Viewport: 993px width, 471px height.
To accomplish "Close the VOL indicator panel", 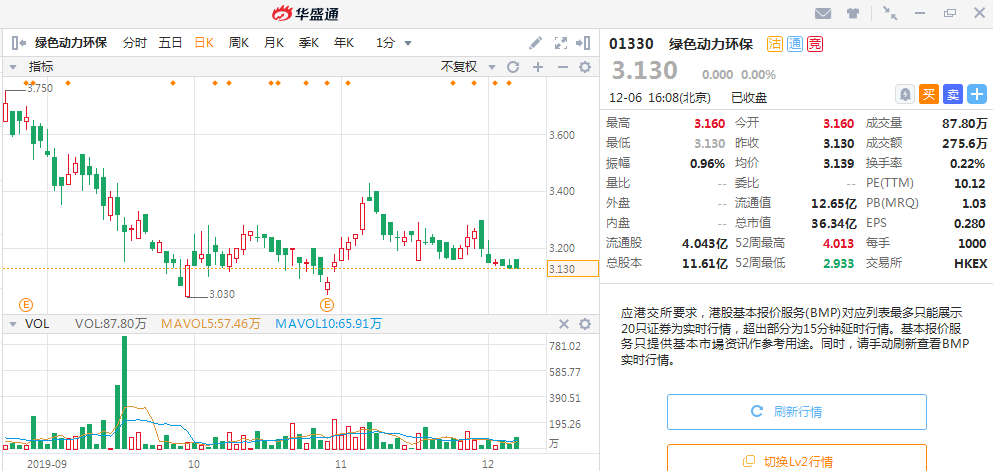I will pos(563,324).
